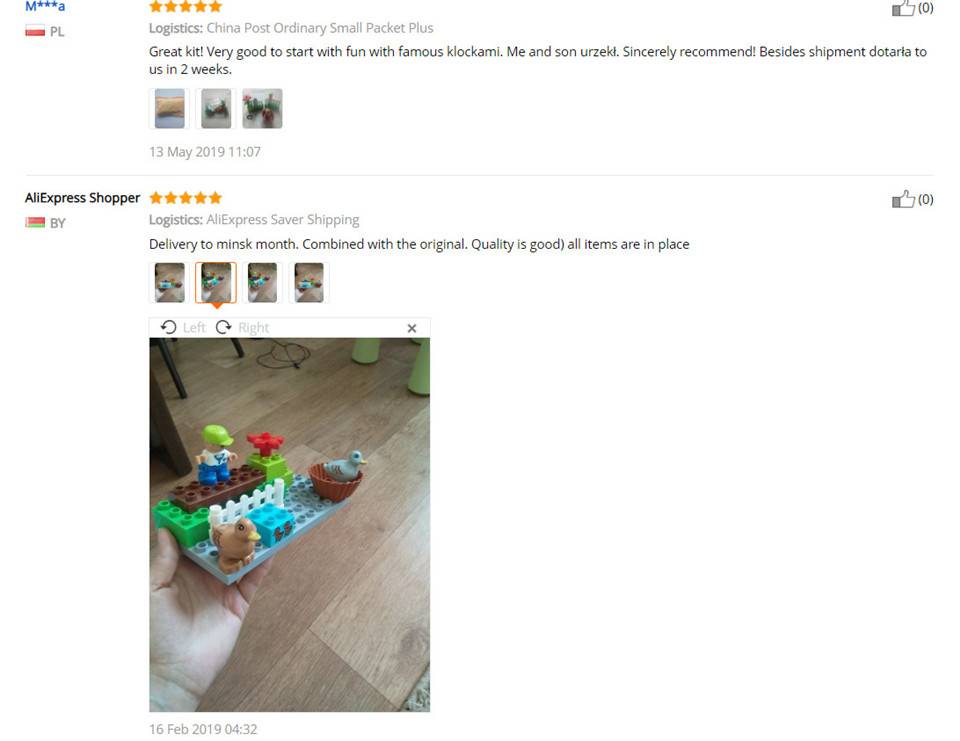Close the enlarged photo viewer
The image size is (960, 741).
(412, 328)
